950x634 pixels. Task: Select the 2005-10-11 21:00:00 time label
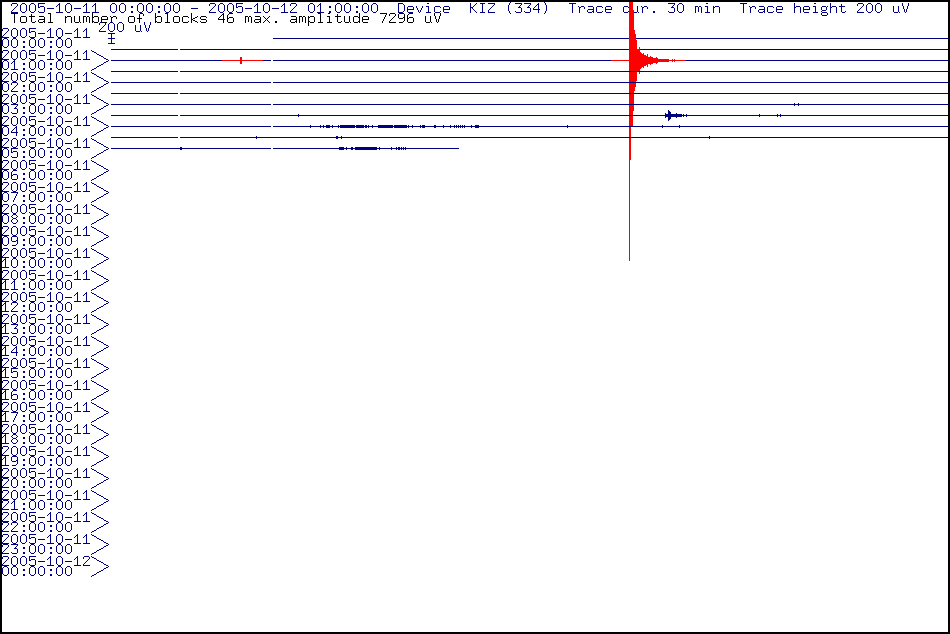click(45, 500)
